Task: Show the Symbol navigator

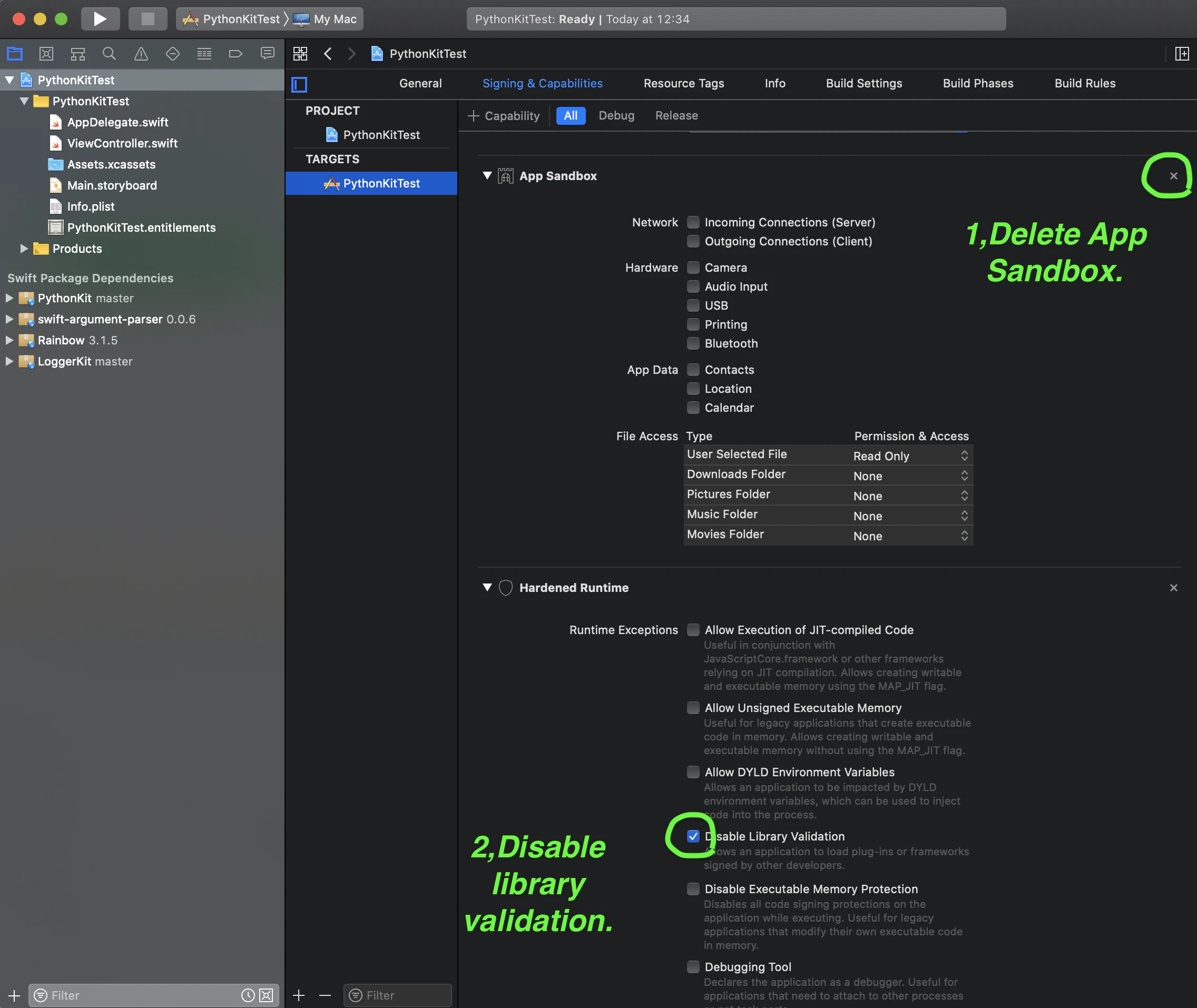Action: pyautogui.click(x=78, y=54)
